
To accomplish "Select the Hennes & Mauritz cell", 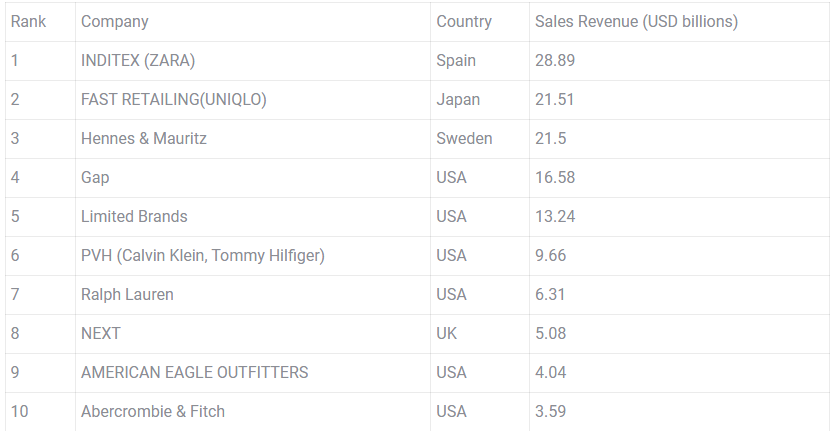I will [x=144, y=139].
